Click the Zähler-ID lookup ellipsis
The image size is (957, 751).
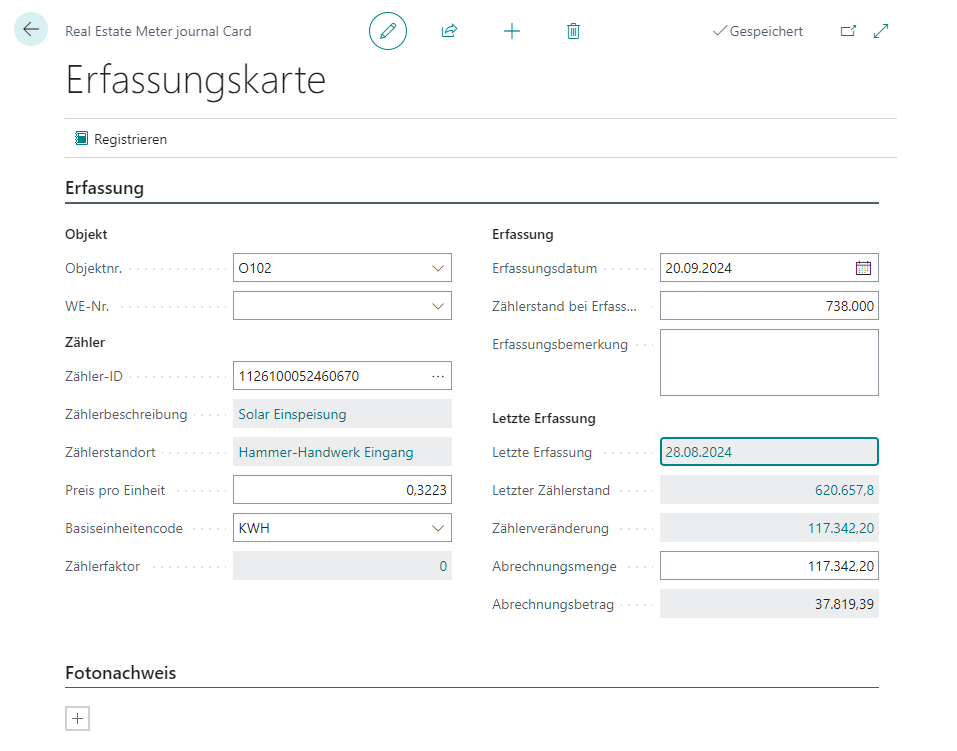[x=437, y=376]
